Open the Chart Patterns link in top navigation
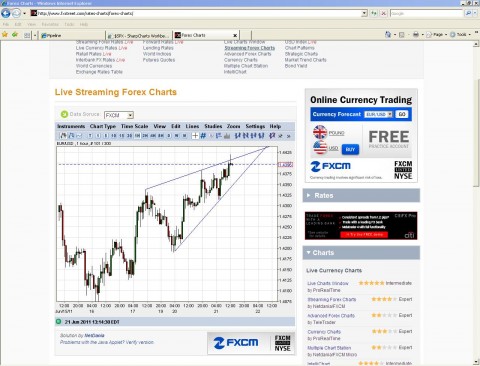The width and height of the screenshot is (480, 366). pyautogui.click(x=300, y=48)
